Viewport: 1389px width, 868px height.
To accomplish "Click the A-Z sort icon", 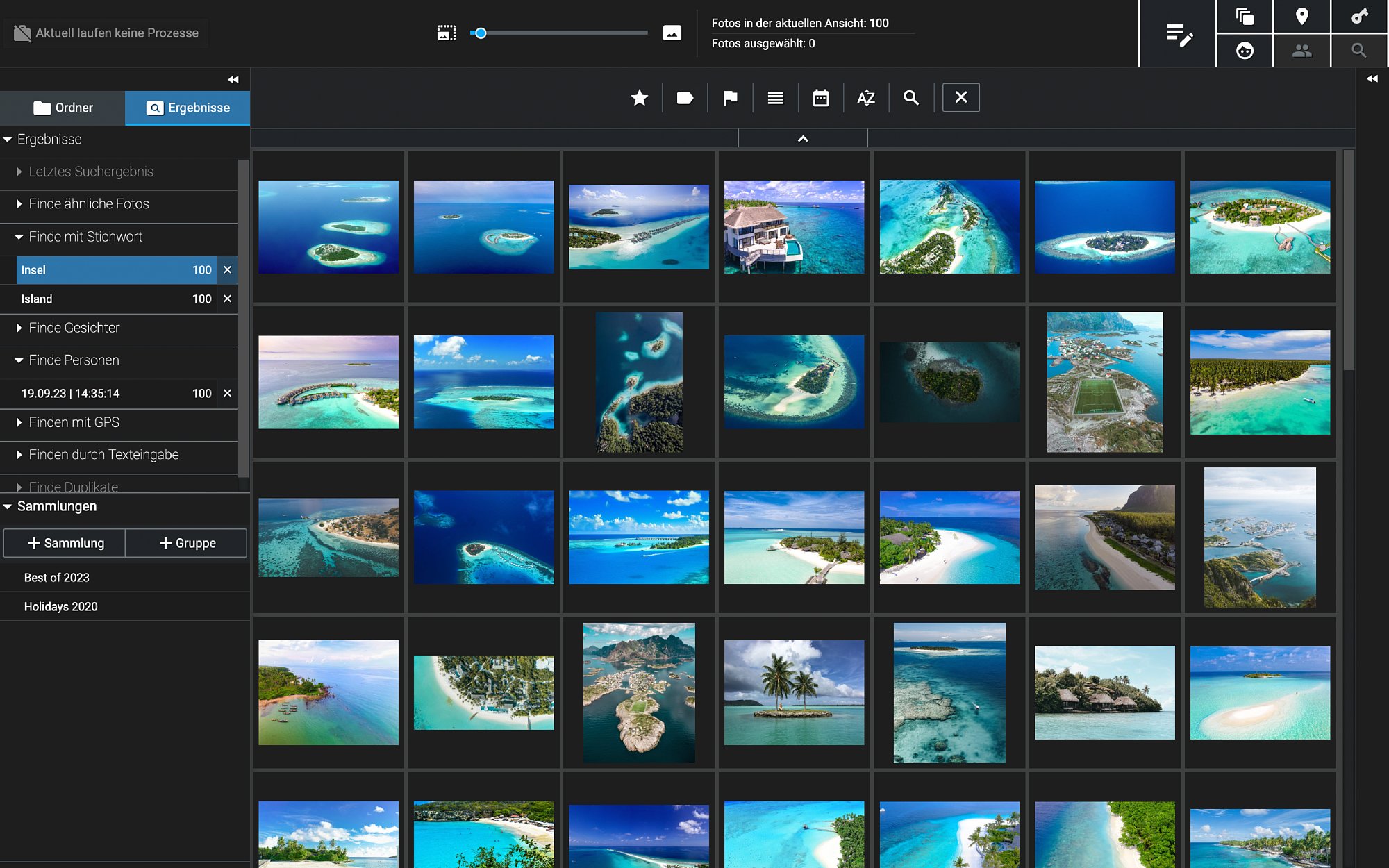I will tap(866, 98).
